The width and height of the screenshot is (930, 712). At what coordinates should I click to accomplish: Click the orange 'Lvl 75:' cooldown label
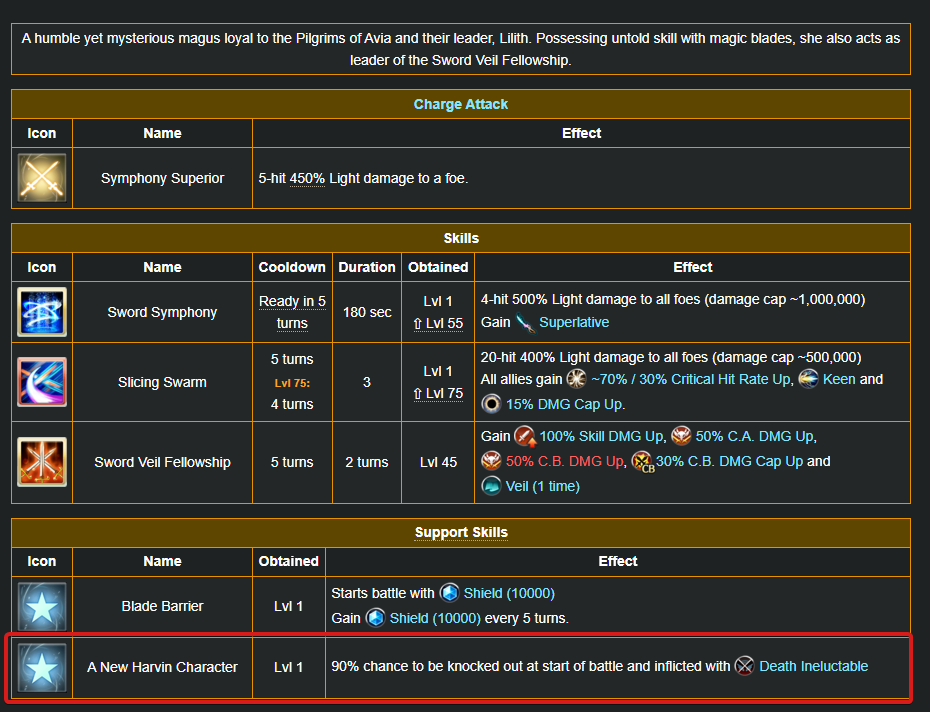292,383
